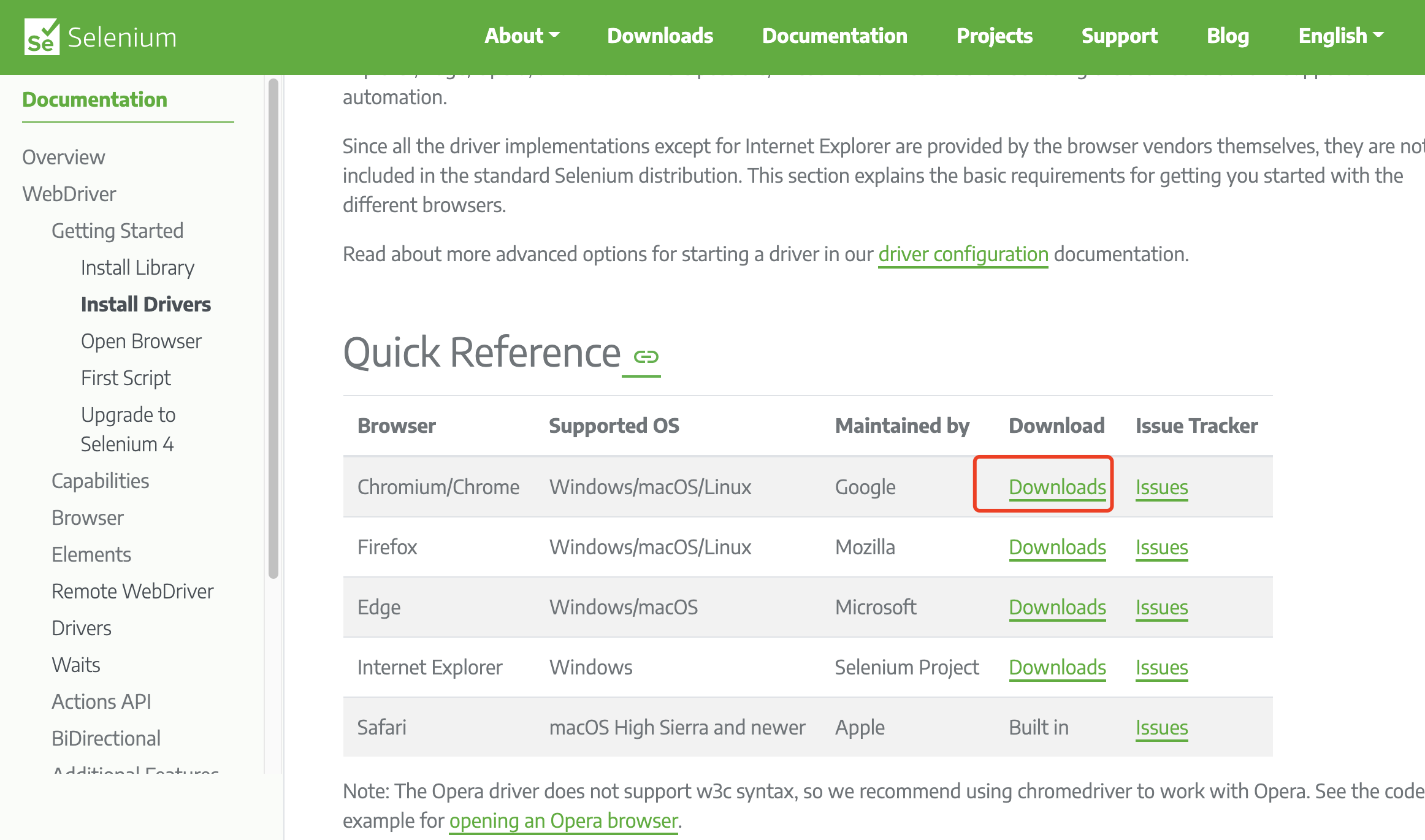
Task: Click the Maintained by column header
Action: pos(902,426)
